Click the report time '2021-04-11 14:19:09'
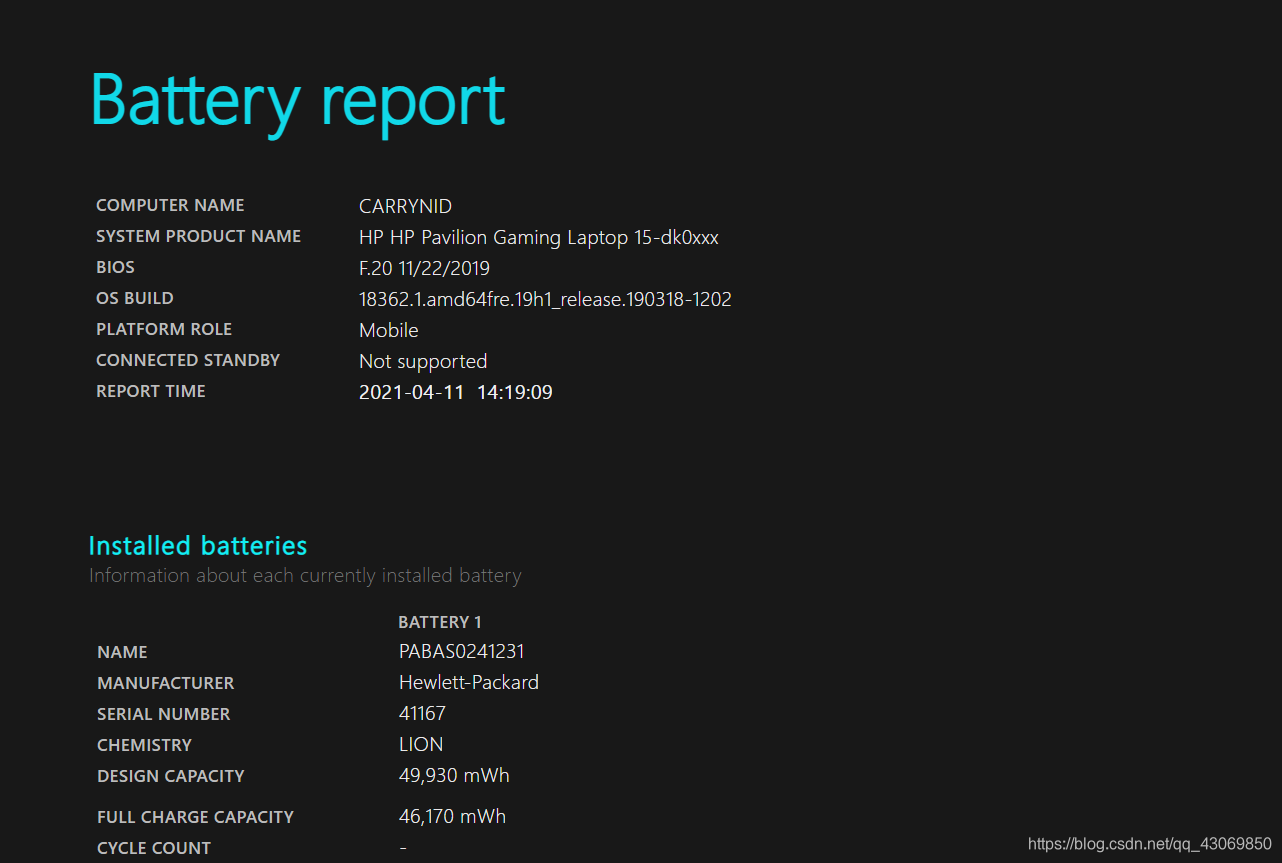Image resolution: width=1282 pixels, height=863 pixels. [456, 392]
